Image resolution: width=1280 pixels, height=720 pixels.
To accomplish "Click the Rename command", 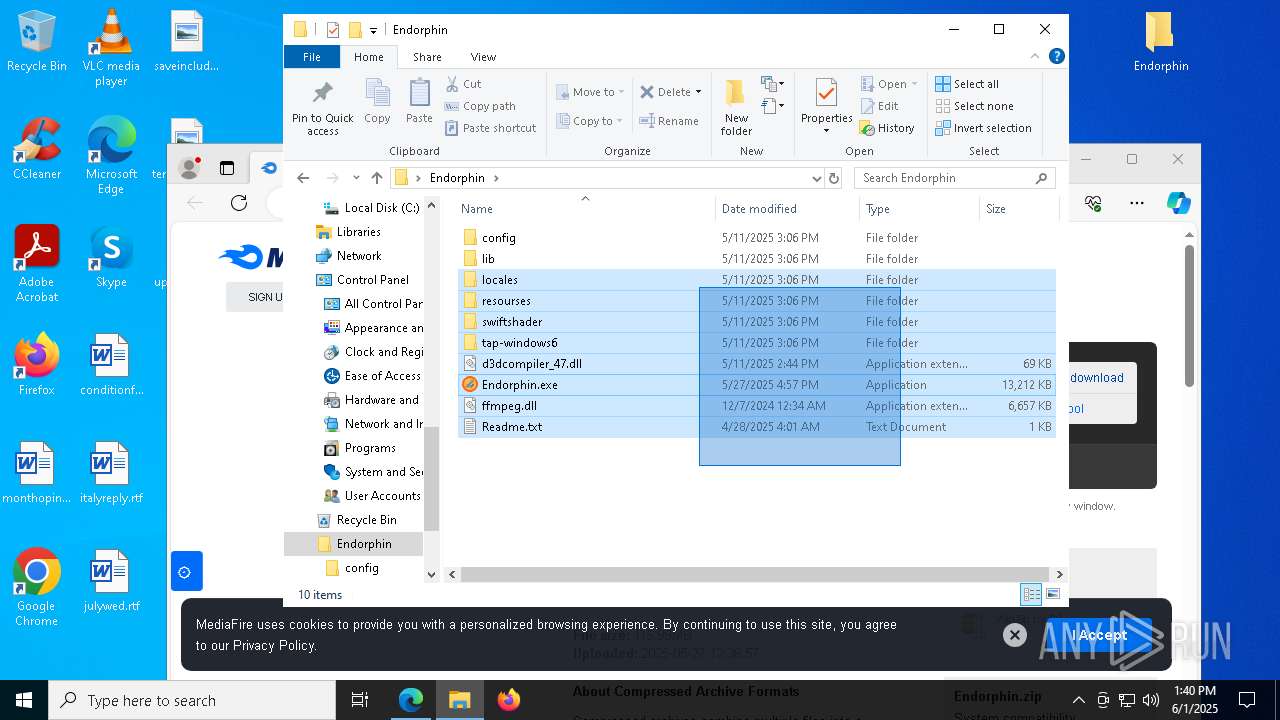I will point(670,121).
